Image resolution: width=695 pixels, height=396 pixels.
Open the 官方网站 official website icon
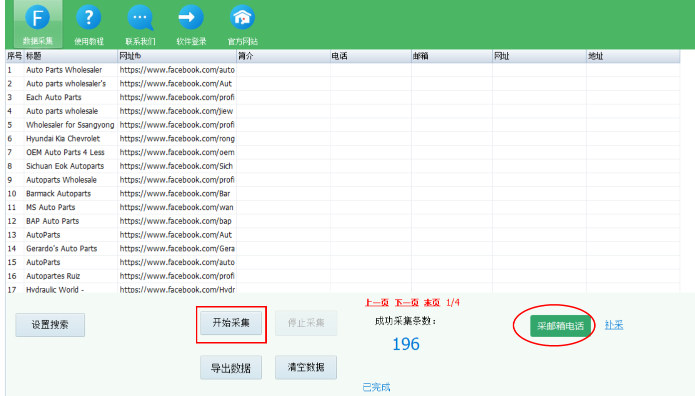click(x=242, y=24)
